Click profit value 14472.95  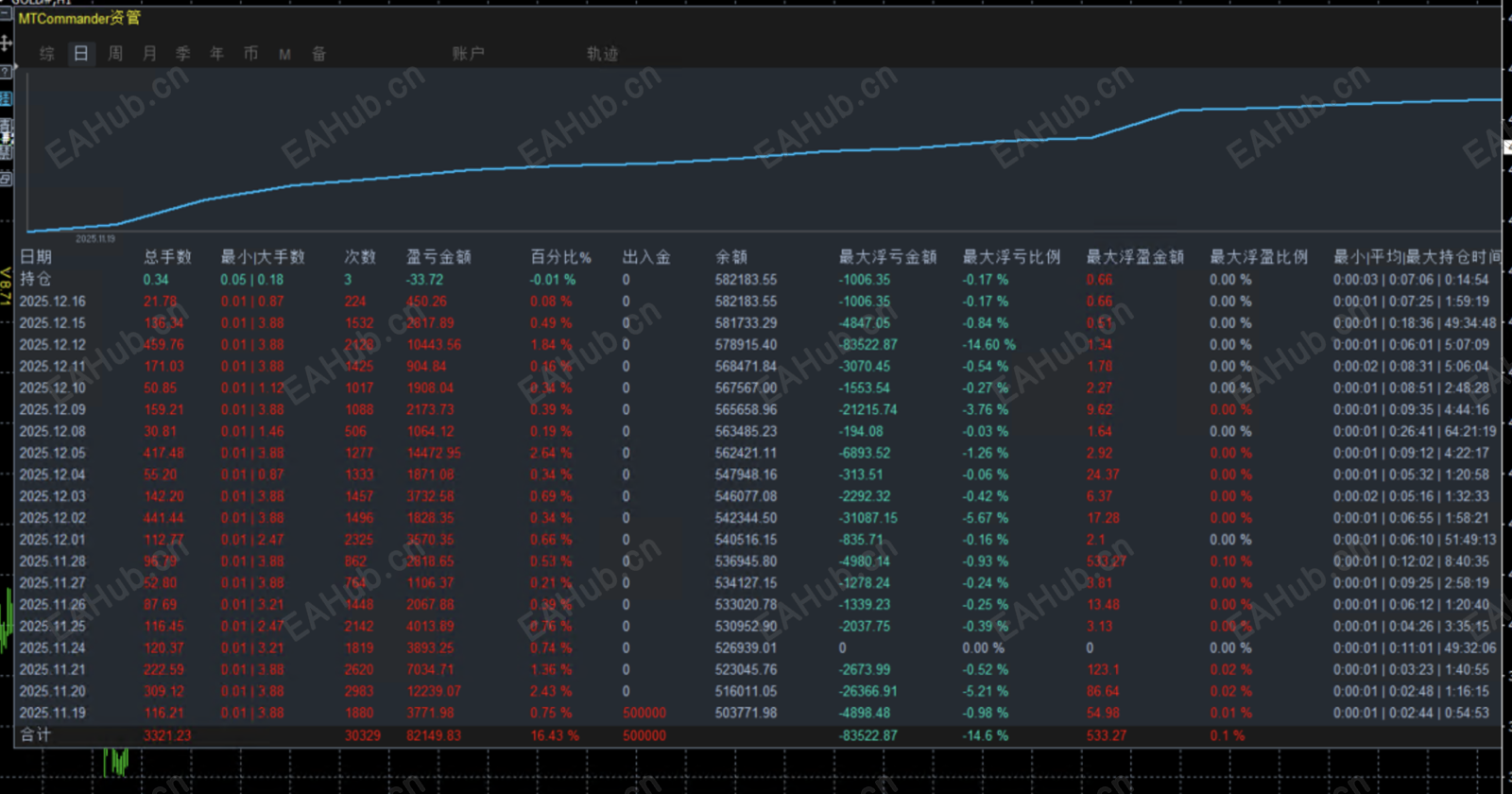(x=434, y=454)
